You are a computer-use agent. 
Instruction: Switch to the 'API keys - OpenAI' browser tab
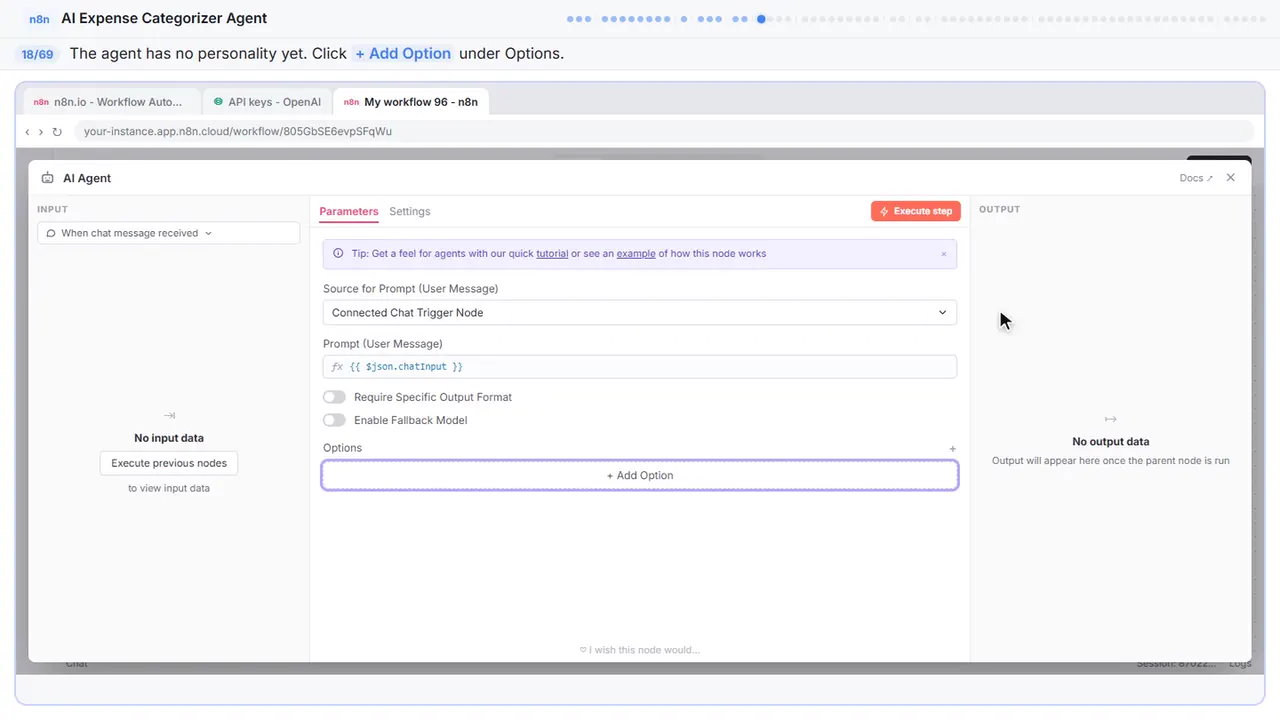pyautogui.click(x=267, y=102)
